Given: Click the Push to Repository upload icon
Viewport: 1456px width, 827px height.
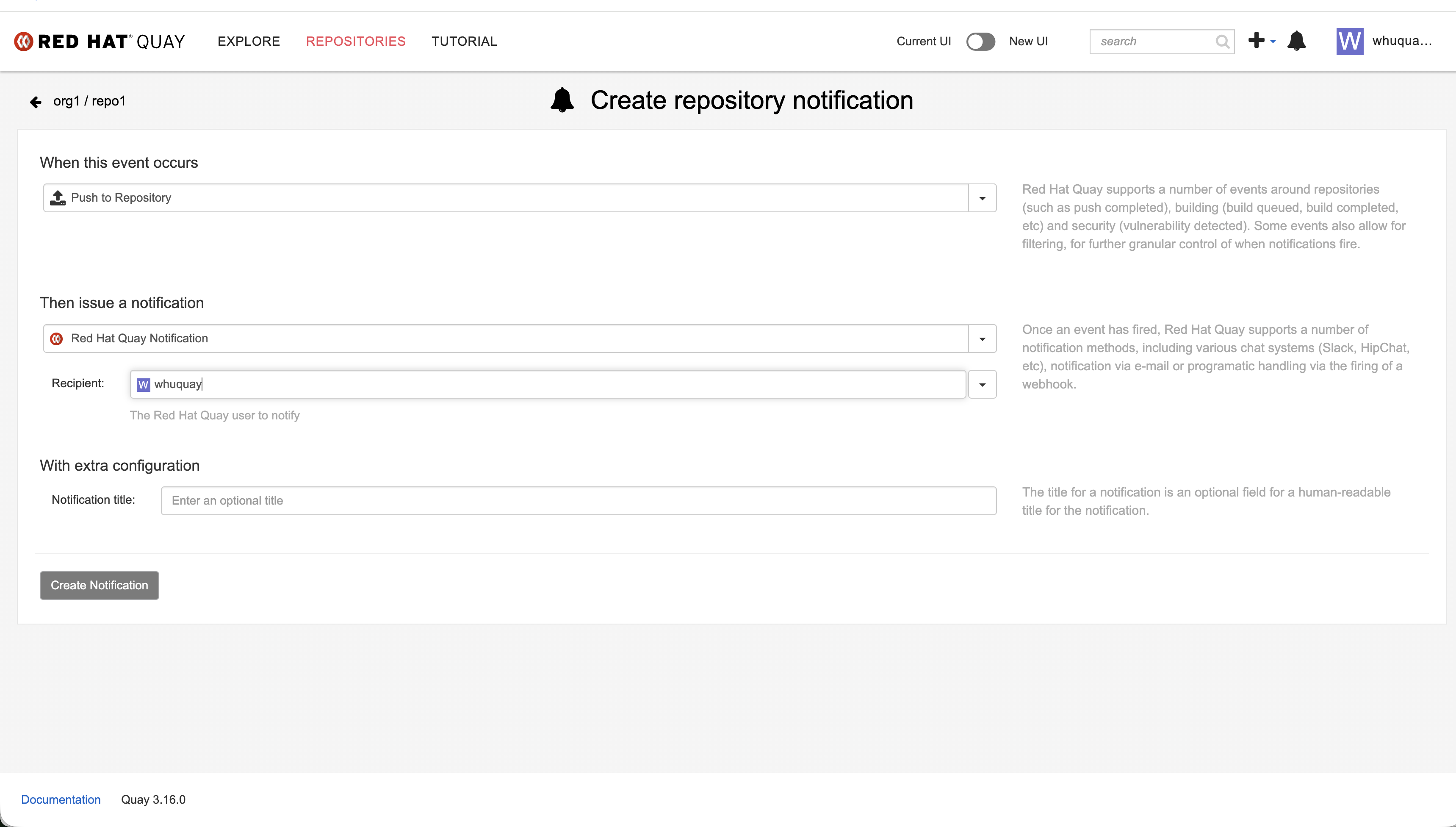Looking at the screenshot, I should (58, 198).
